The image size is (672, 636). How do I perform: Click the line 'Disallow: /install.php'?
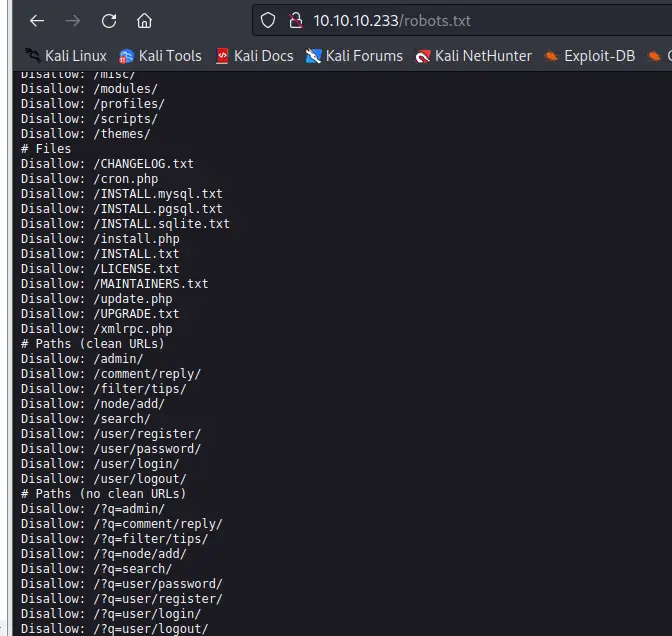click(100, 239)
